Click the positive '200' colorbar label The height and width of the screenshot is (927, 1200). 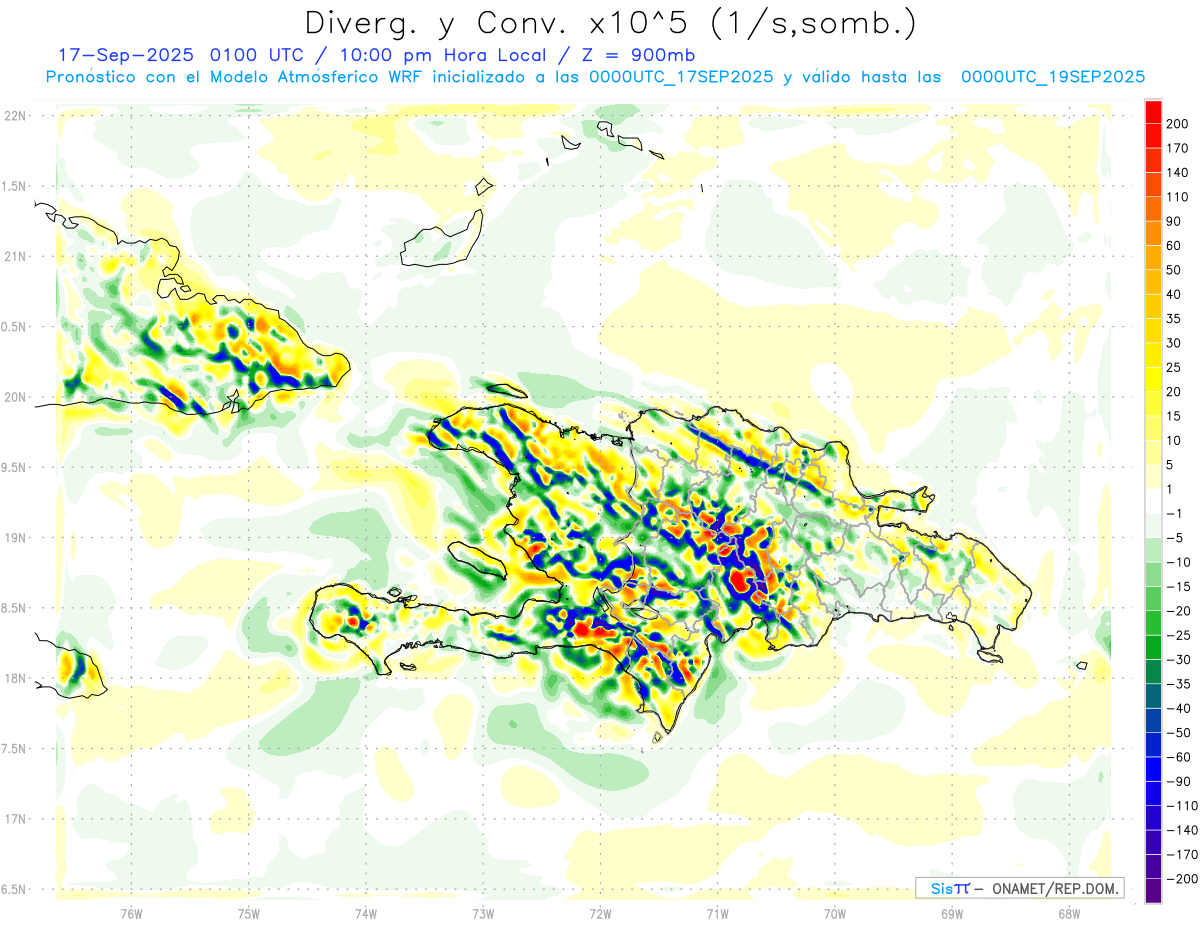(x=1177, y=123)
